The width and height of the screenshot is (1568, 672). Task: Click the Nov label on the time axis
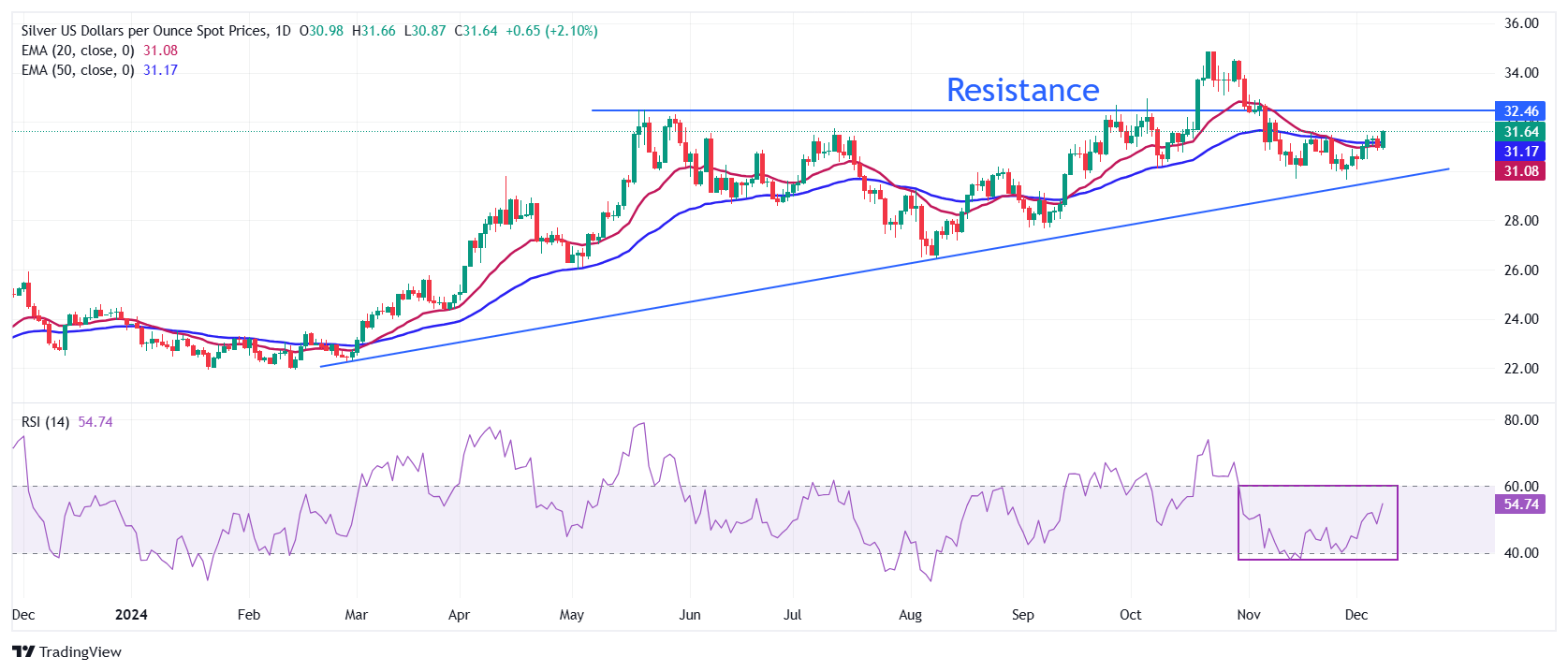click(x=1249, y=615)
